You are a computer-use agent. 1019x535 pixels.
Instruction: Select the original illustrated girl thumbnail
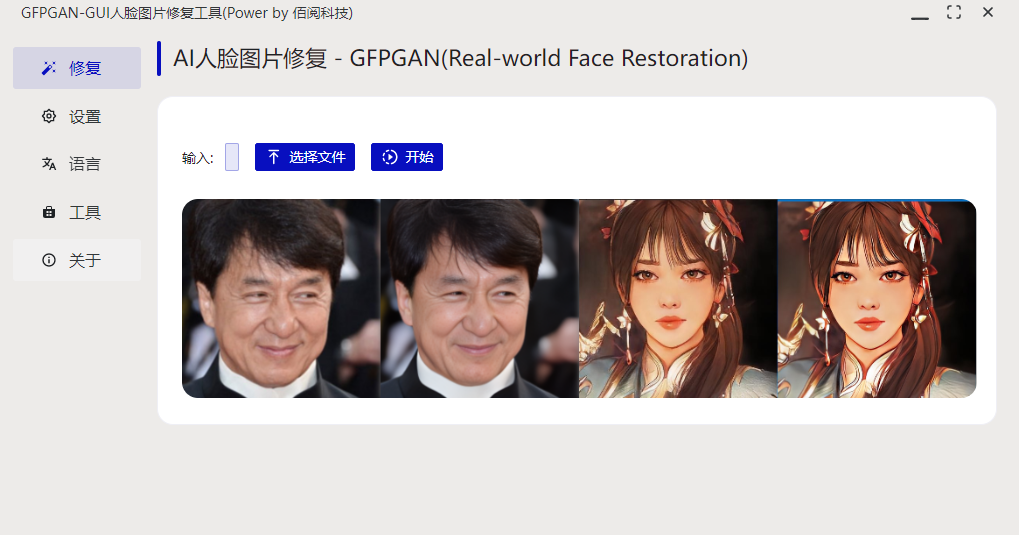(x=678, y=298)
